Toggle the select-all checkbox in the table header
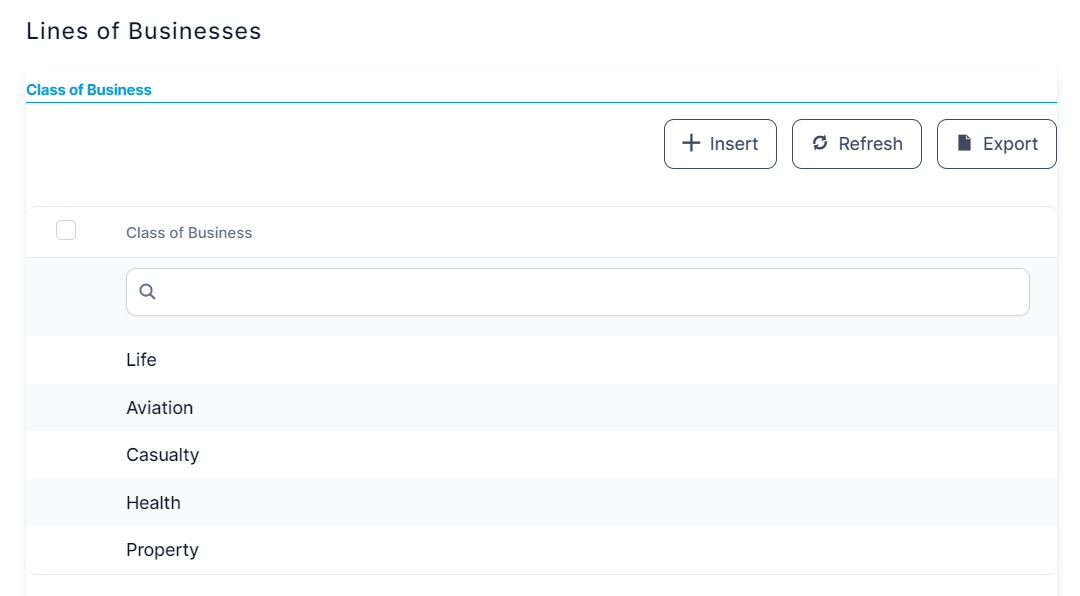The width and height of the screenshot is (1080, 596). [66, 231]
